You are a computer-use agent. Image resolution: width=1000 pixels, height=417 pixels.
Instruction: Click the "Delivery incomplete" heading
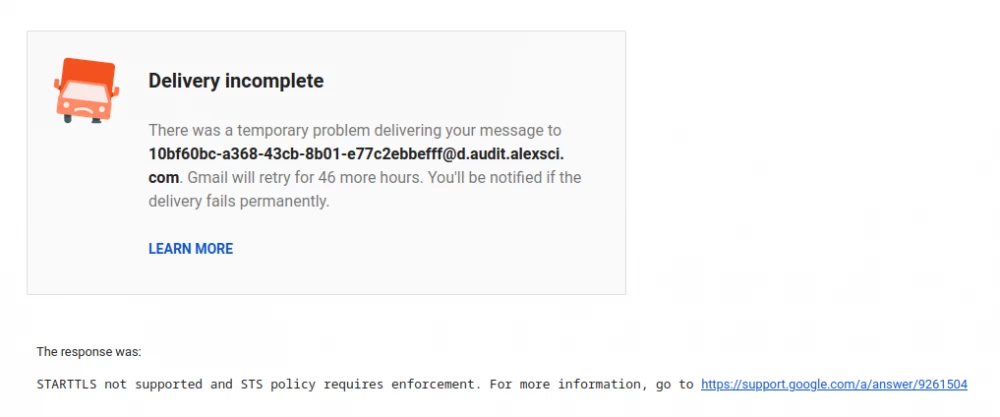236,81
